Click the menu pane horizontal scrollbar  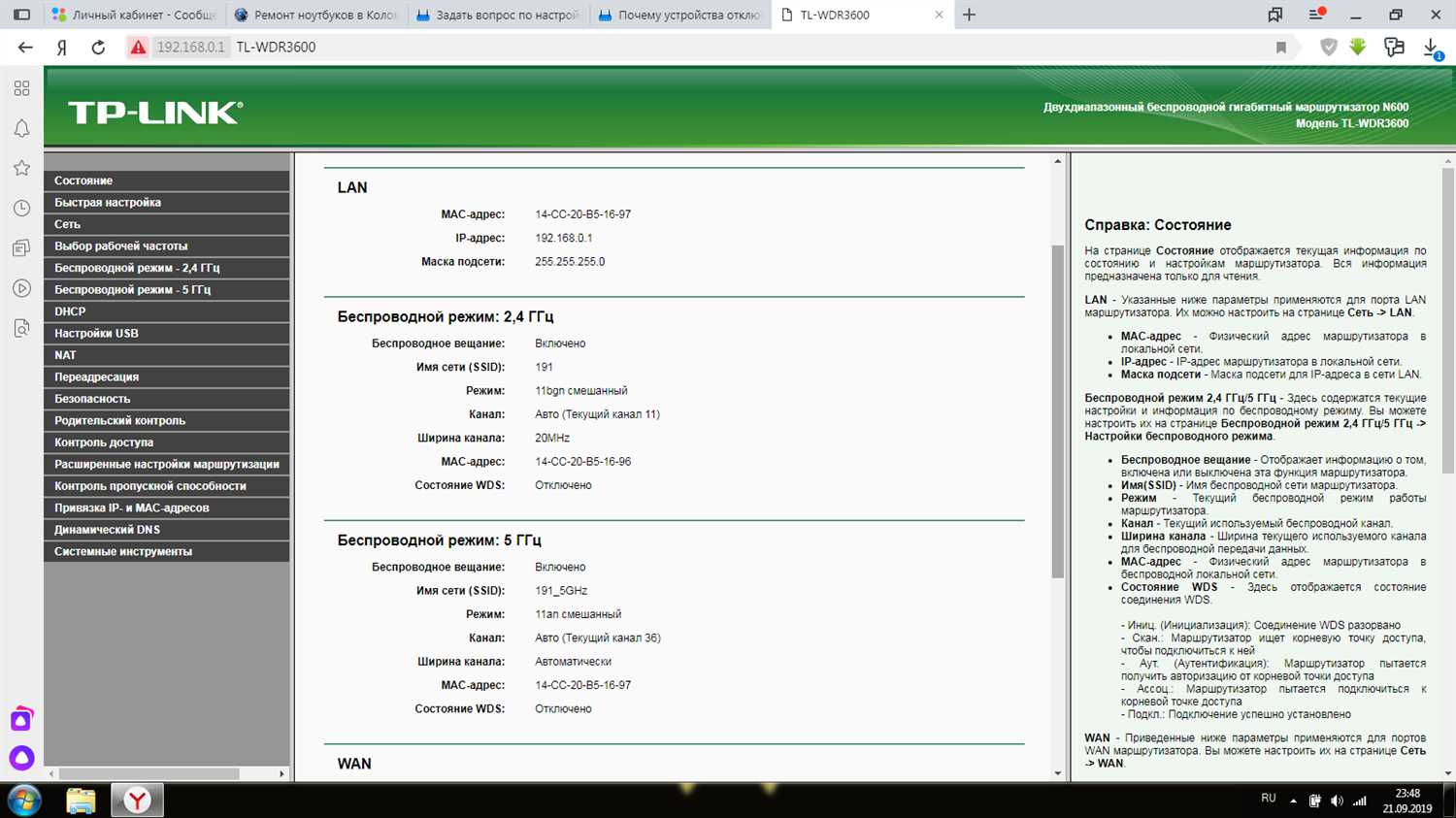[149, 773]
